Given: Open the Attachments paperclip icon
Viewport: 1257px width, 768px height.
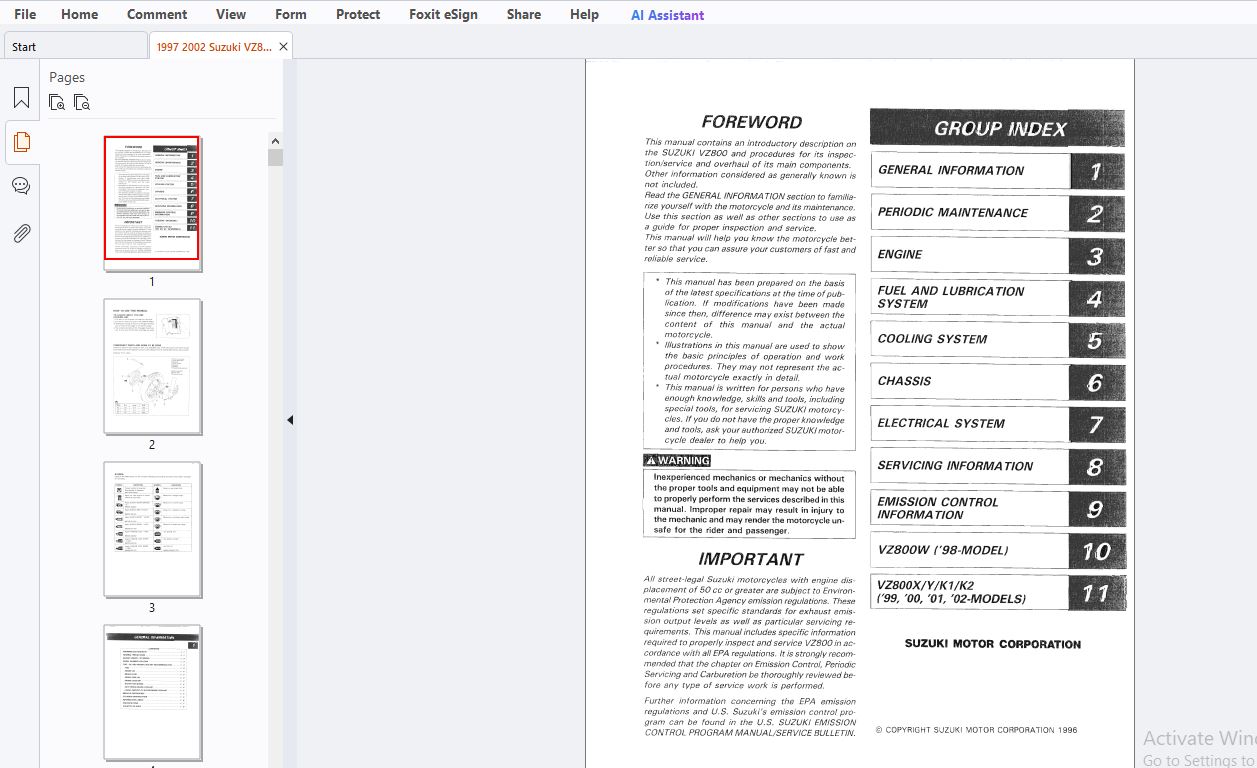Looking at the screenshot, I should (x=21, y=233).
